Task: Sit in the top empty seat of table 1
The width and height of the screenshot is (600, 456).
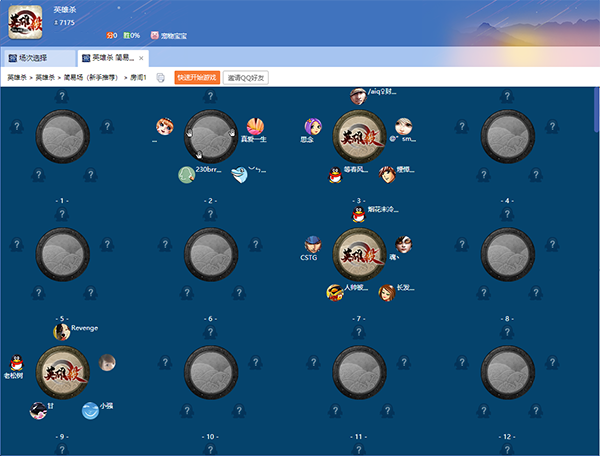Action: (62, 96)
